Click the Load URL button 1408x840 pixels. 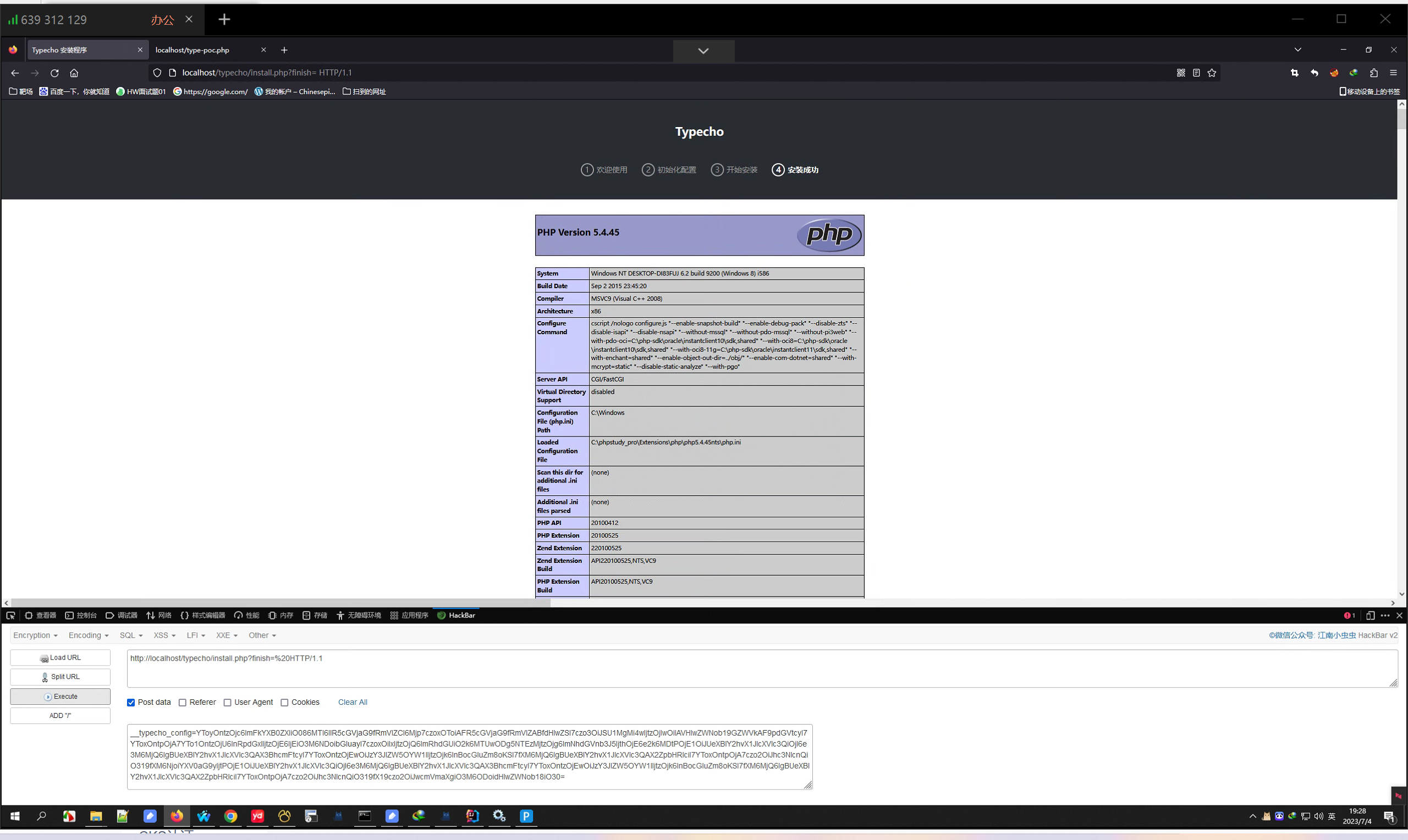tap(60, 657)
